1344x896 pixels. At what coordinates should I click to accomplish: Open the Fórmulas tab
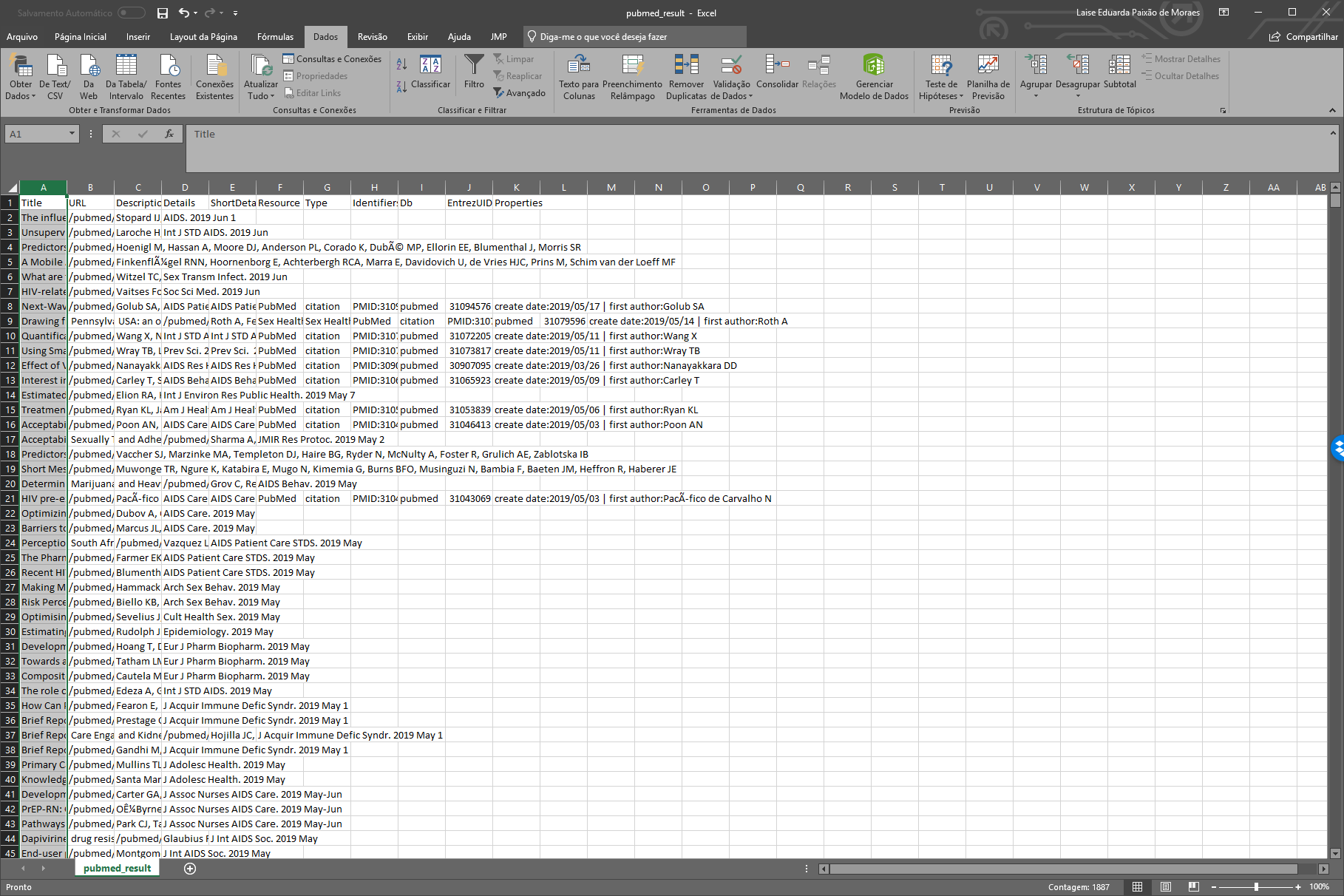275,37
